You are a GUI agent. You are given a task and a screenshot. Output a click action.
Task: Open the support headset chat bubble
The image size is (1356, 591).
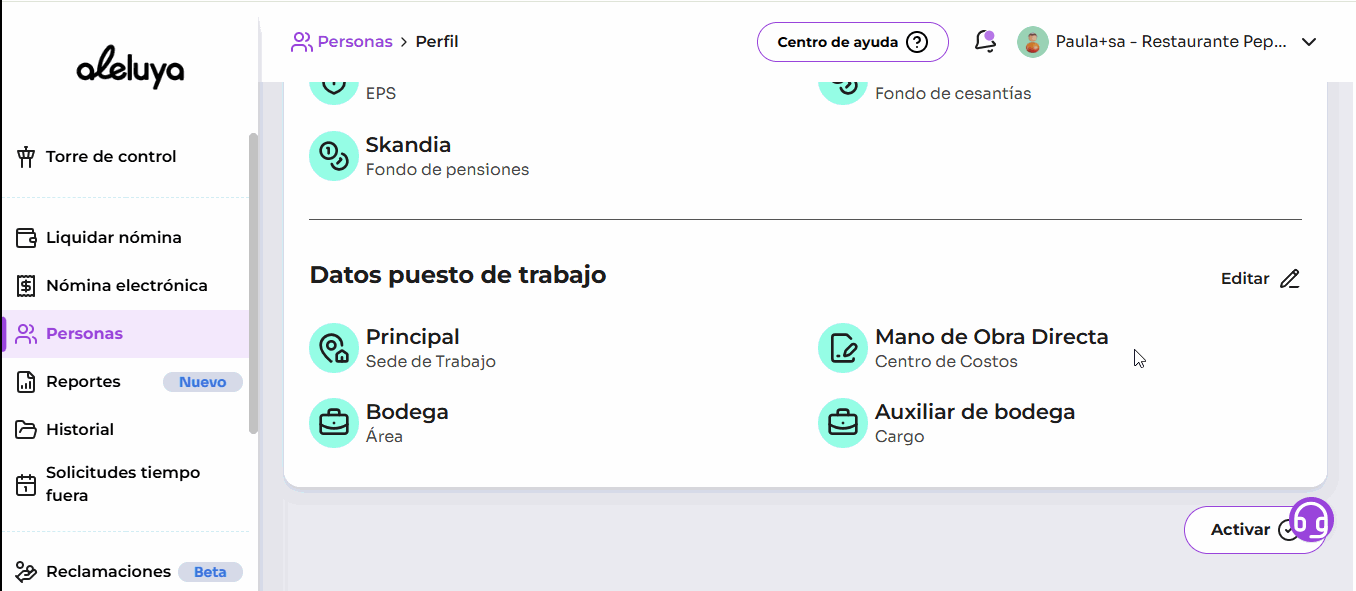coord(1311,521)
